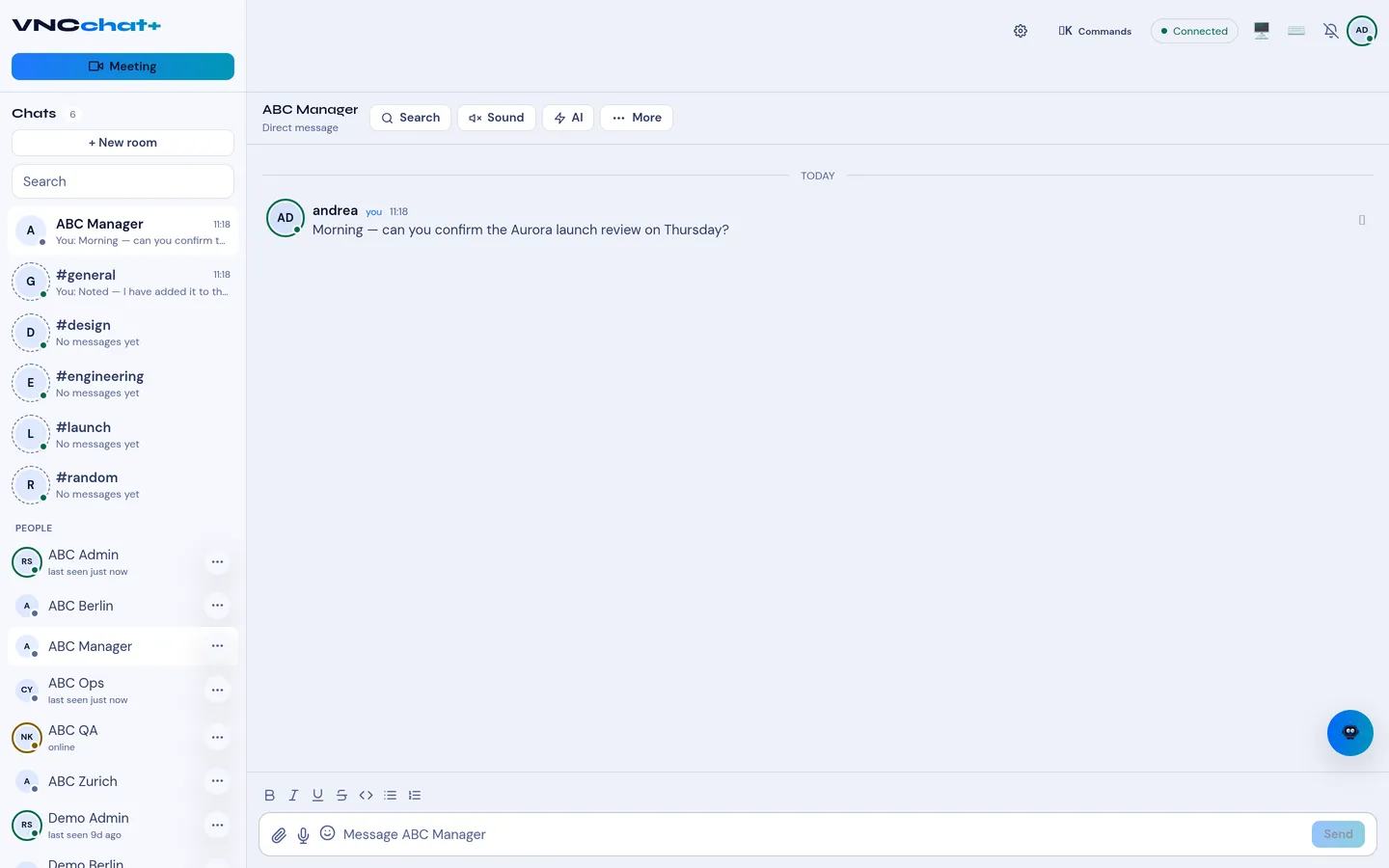Viewport: 1389px width, 868px height.
Task: Toggle italic formatting
Action: click(293, 796)
